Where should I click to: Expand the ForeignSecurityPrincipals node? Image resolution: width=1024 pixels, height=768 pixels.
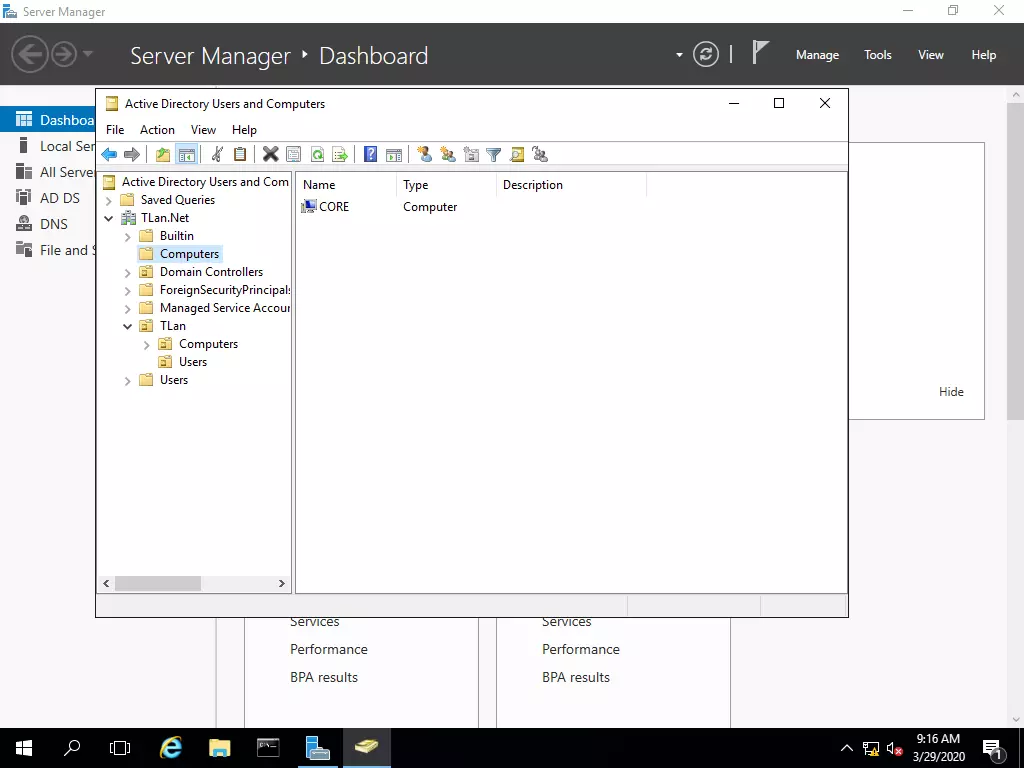128,291
